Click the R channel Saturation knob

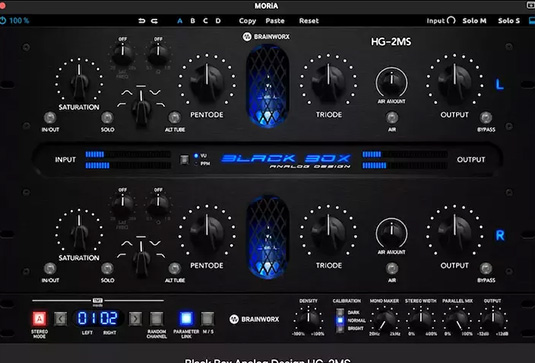79,232
